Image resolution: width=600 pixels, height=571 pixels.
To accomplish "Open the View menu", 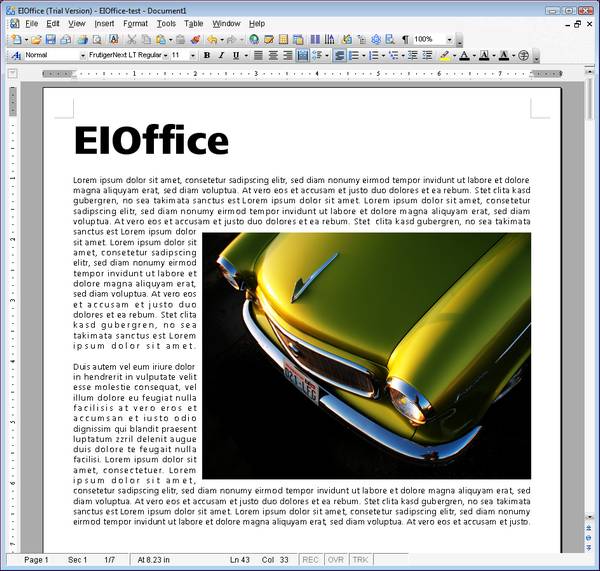I will [77, 24].
